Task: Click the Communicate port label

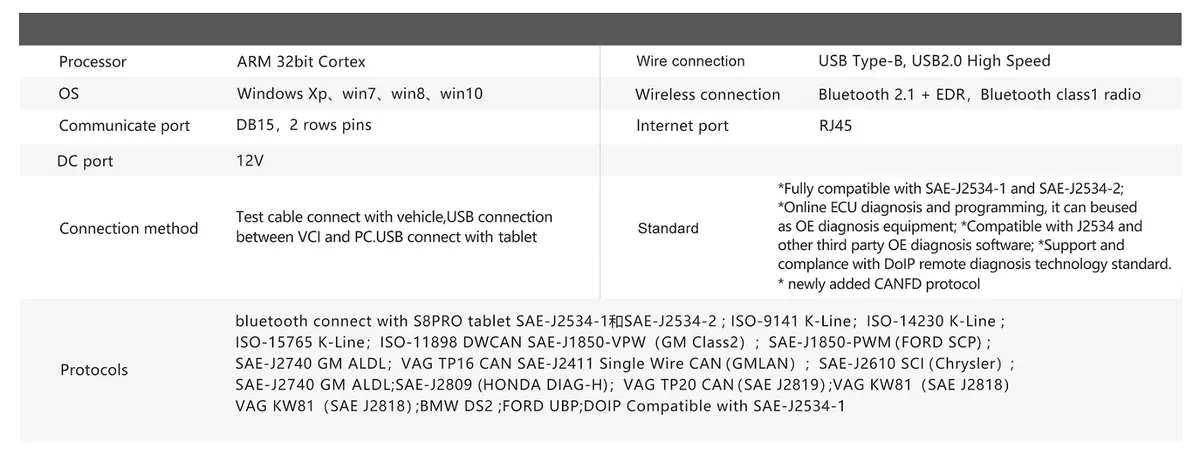Action: pos(124,126)
